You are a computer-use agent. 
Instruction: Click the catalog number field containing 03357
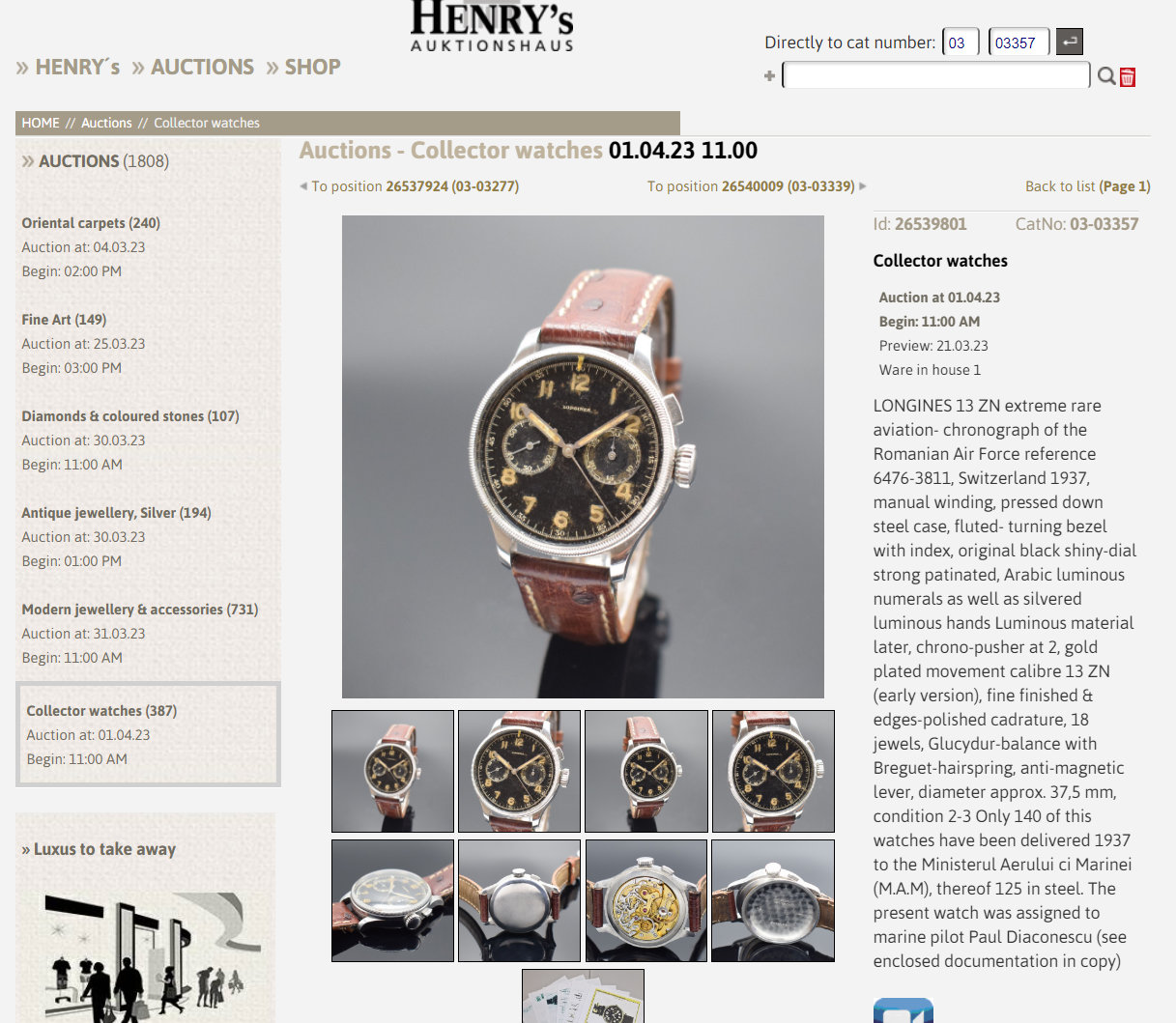[x=1018, y=43]
